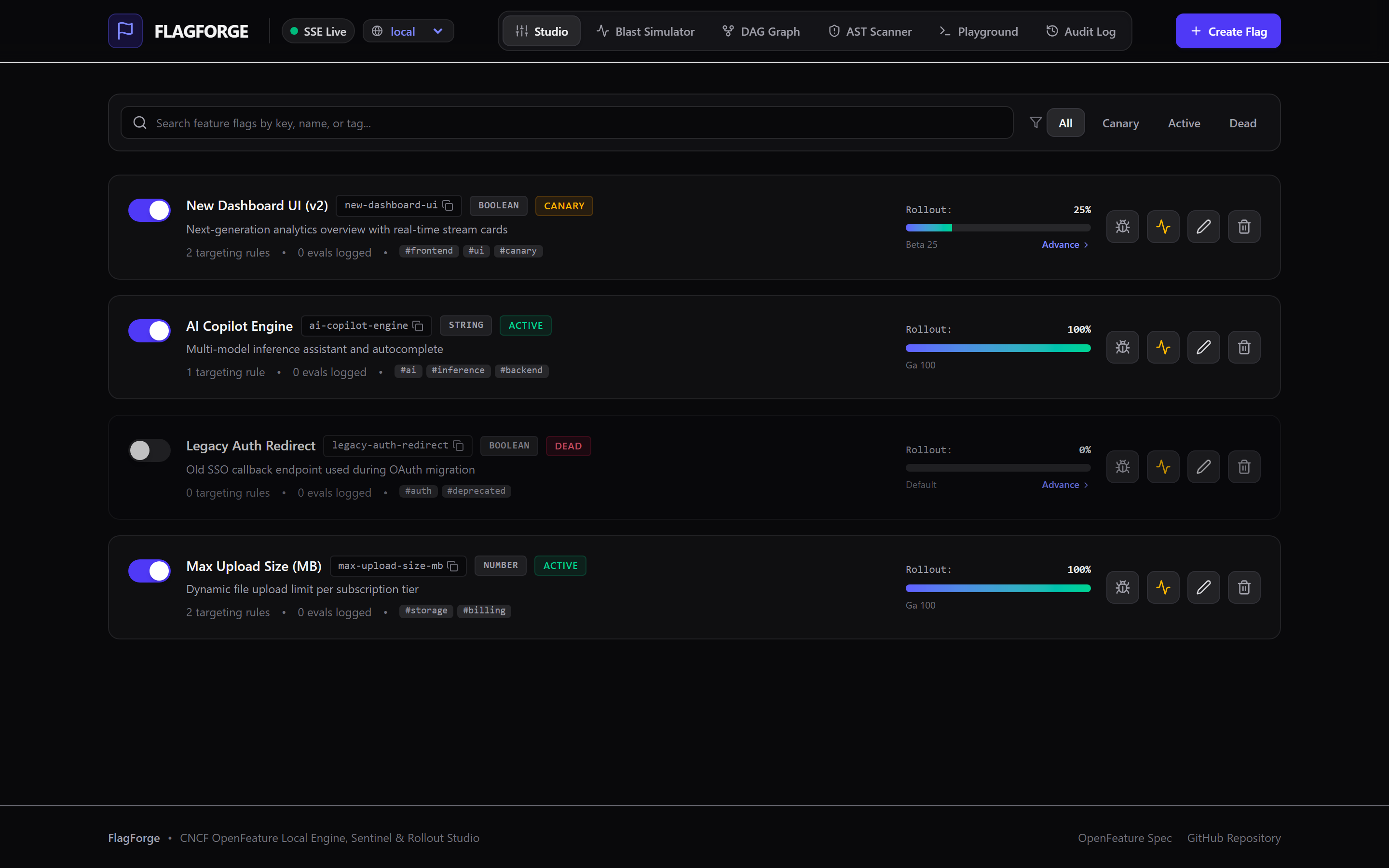Click the Max Upload Size rollout bar
Viewport: 1389px width, 868px height.
pyautogui.click(x=997, y=588)
